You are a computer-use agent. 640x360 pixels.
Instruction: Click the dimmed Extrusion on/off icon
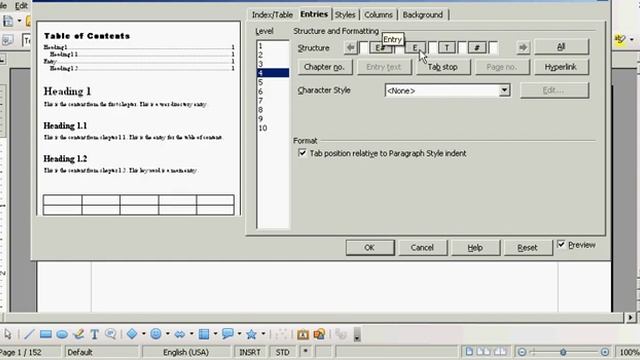pos(341,334)
